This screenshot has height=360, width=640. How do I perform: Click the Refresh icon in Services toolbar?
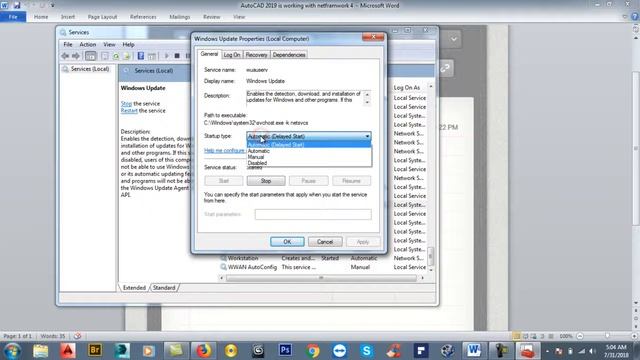[116, 56]
